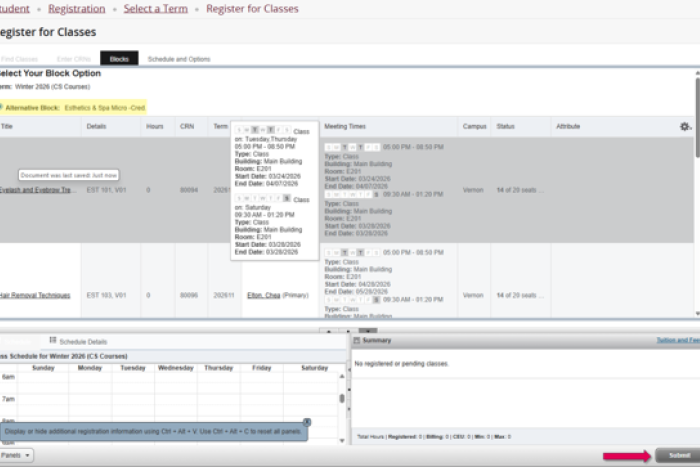
Task: Open the Eyelash and Eyebrow course title link
Action: pos(38,190)
